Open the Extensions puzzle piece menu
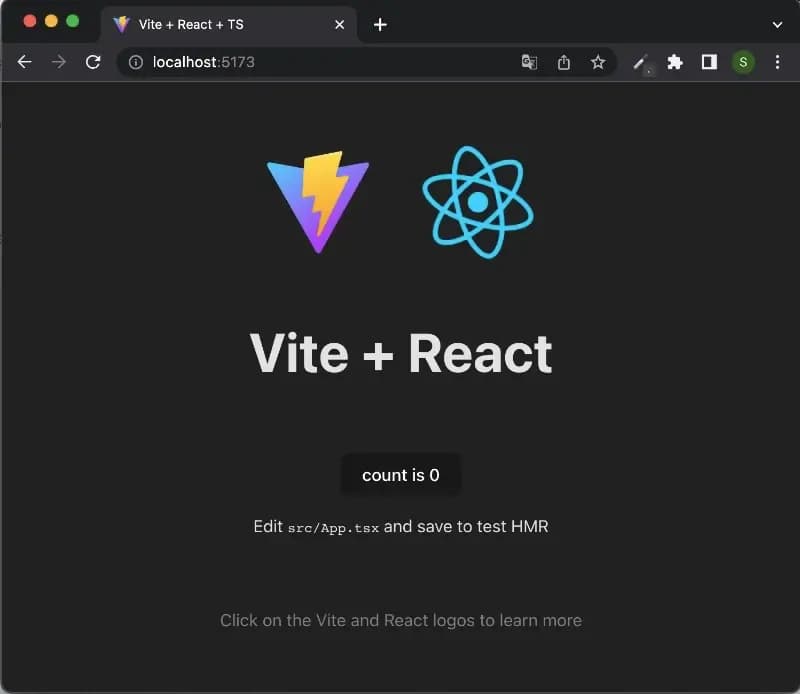 click(x=675, y=62)
